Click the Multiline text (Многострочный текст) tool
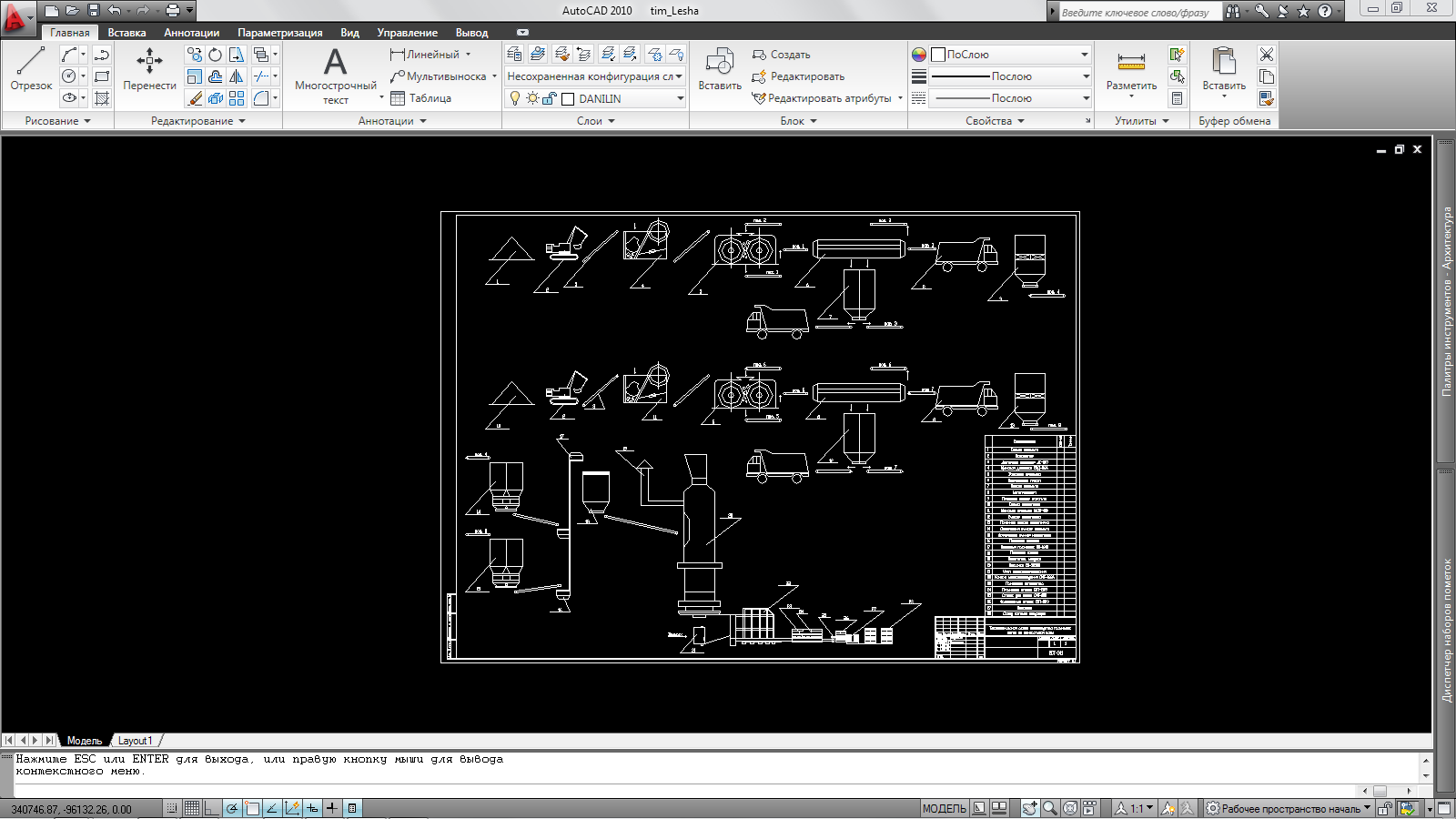This screenshot has height=819, width=1456. (335, 75)
